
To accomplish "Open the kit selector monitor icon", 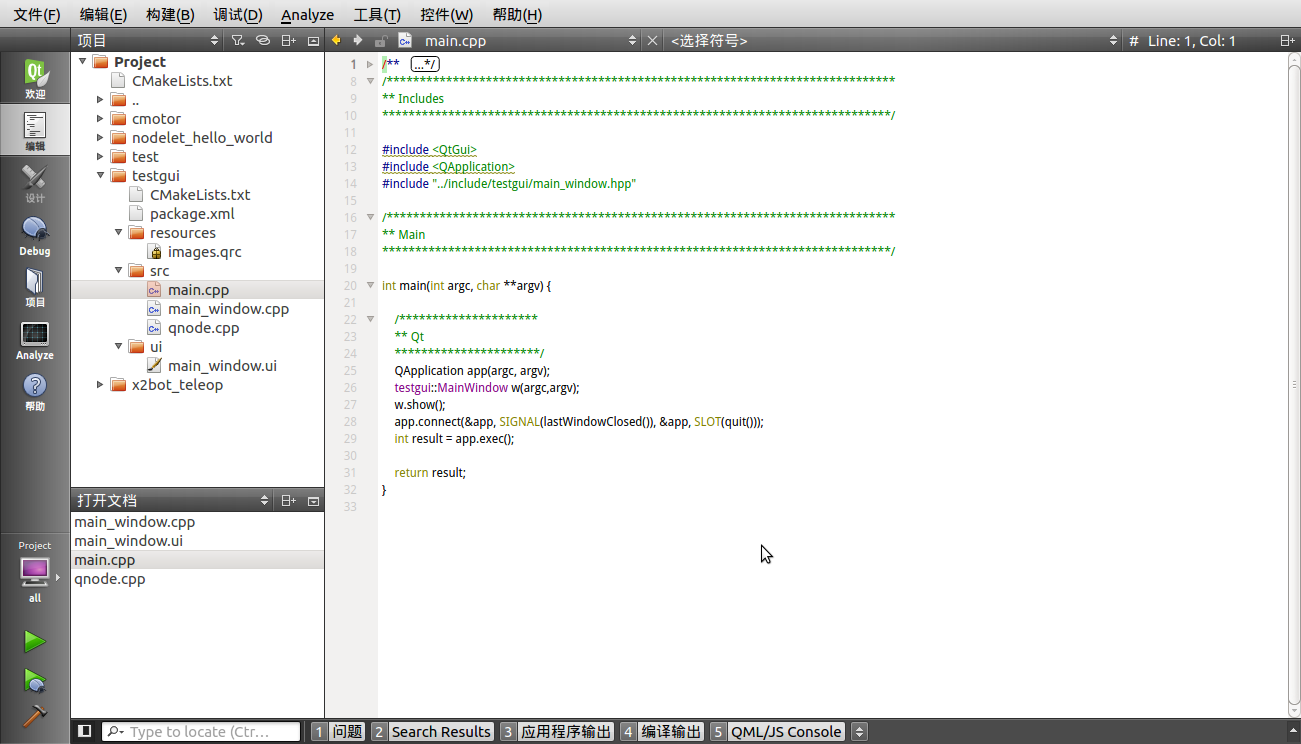I will [x=35, y=572].
